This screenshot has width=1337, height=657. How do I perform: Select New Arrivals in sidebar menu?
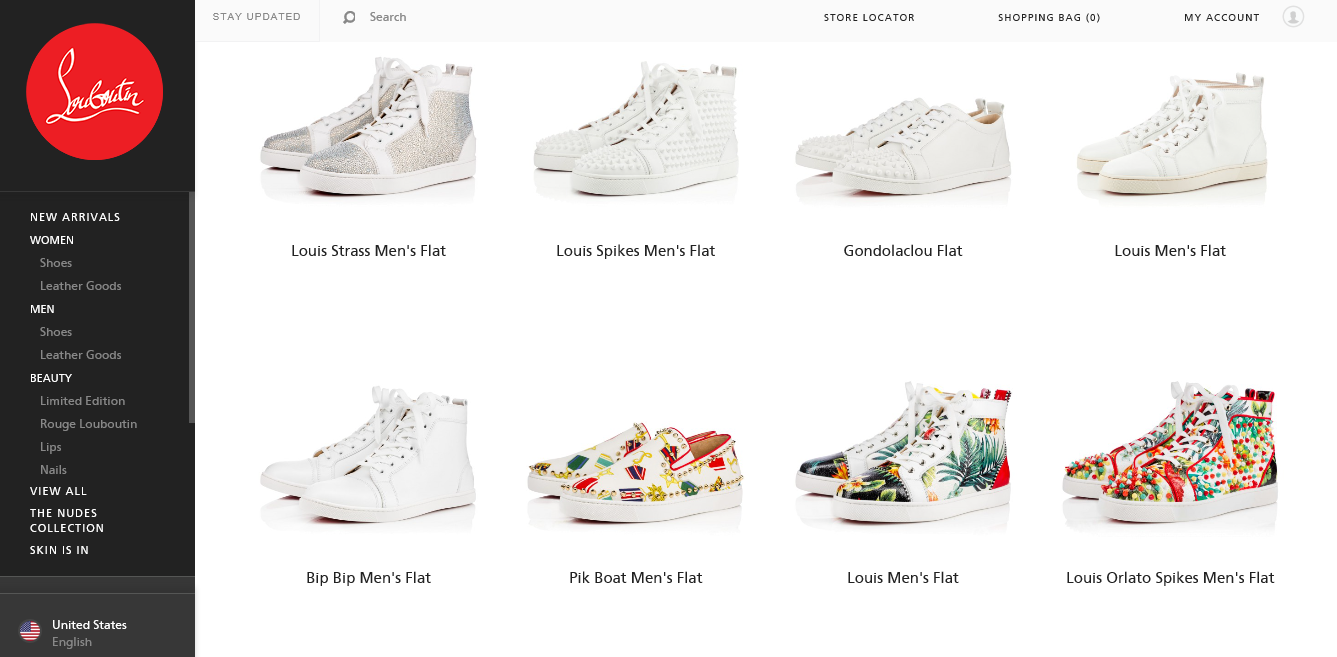point(75,217)
